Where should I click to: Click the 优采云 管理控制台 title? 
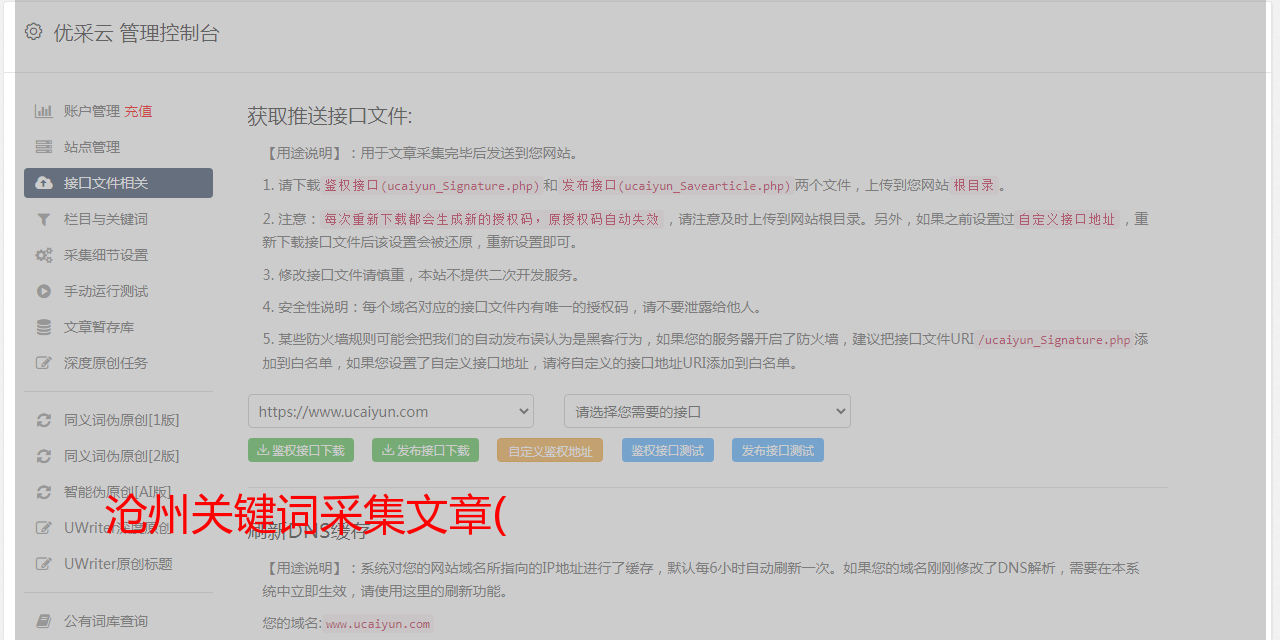136,33
